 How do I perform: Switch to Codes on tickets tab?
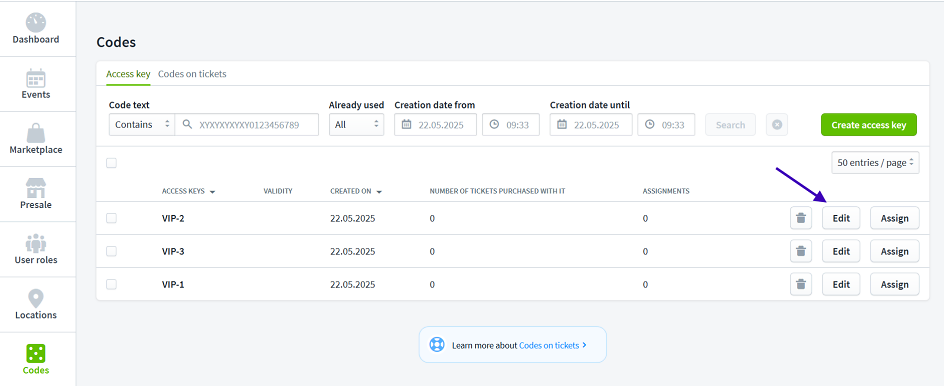(x=192, y=74)
